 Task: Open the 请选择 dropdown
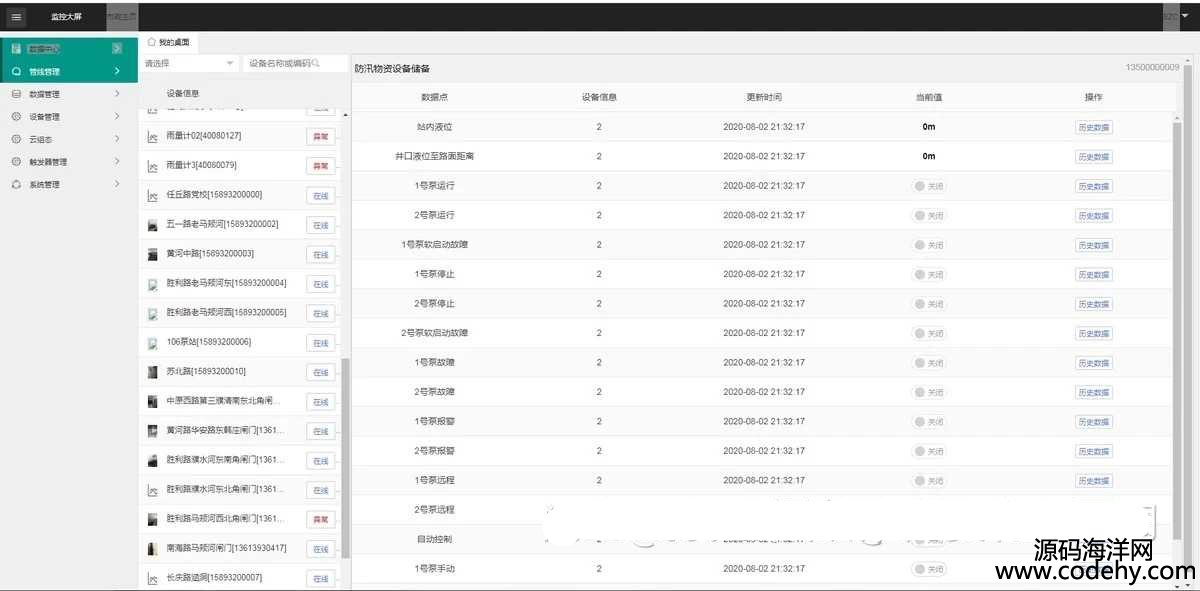188,63
